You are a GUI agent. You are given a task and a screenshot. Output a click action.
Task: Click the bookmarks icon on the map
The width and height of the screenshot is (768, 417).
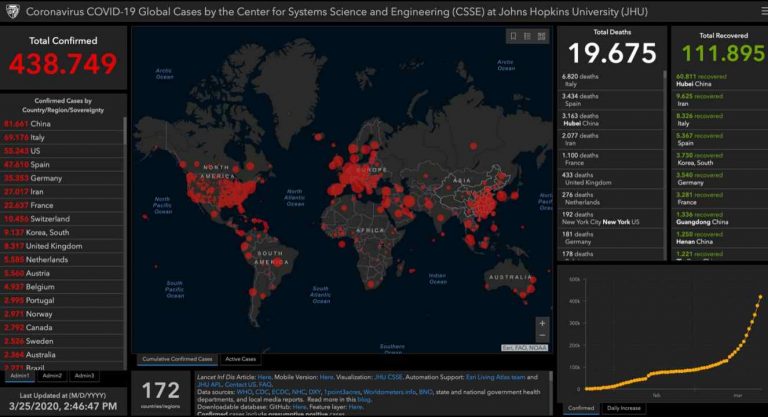tap(513, 36)
